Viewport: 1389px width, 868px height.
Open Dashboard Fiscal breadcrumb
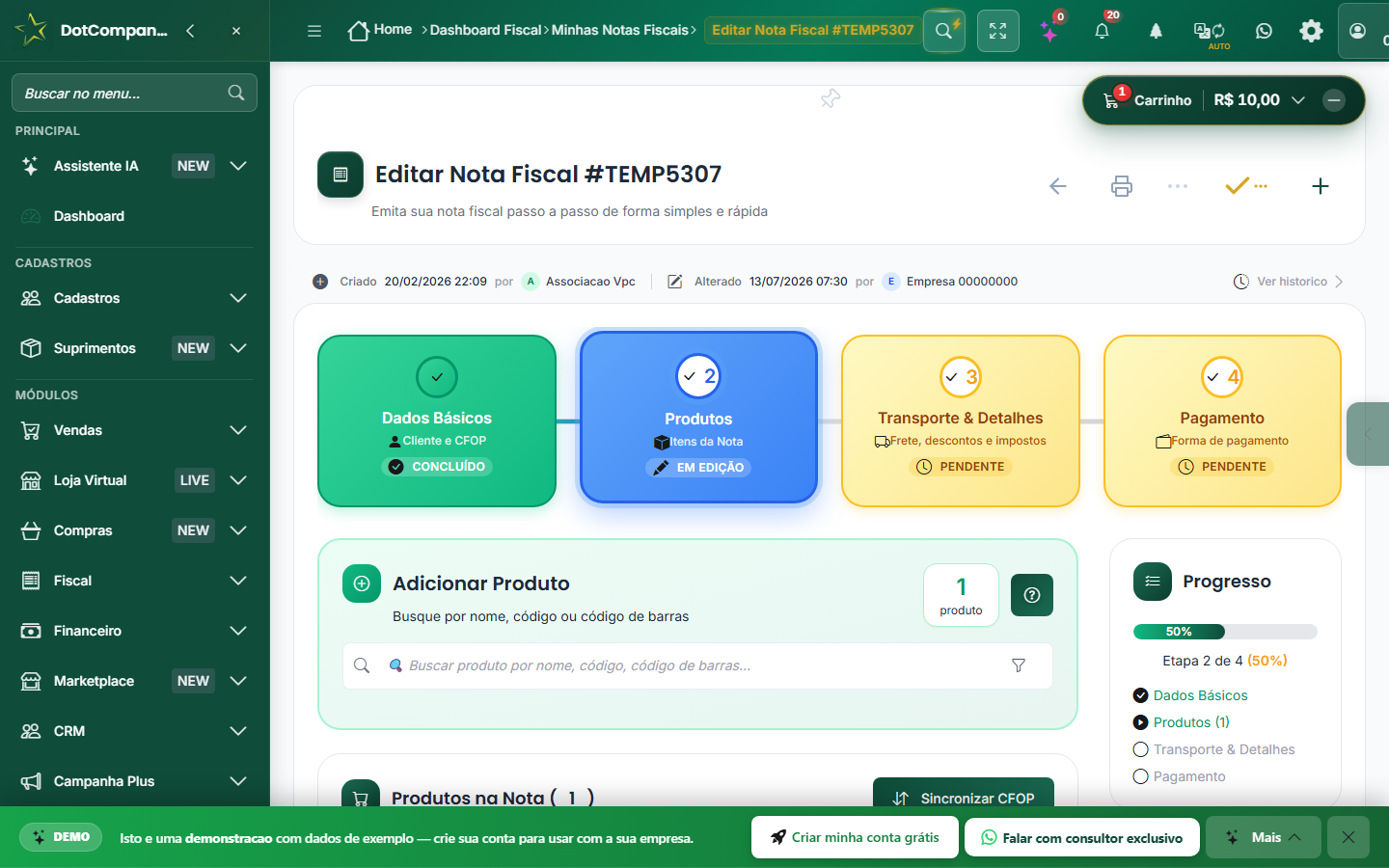click(x=485, y=30)
